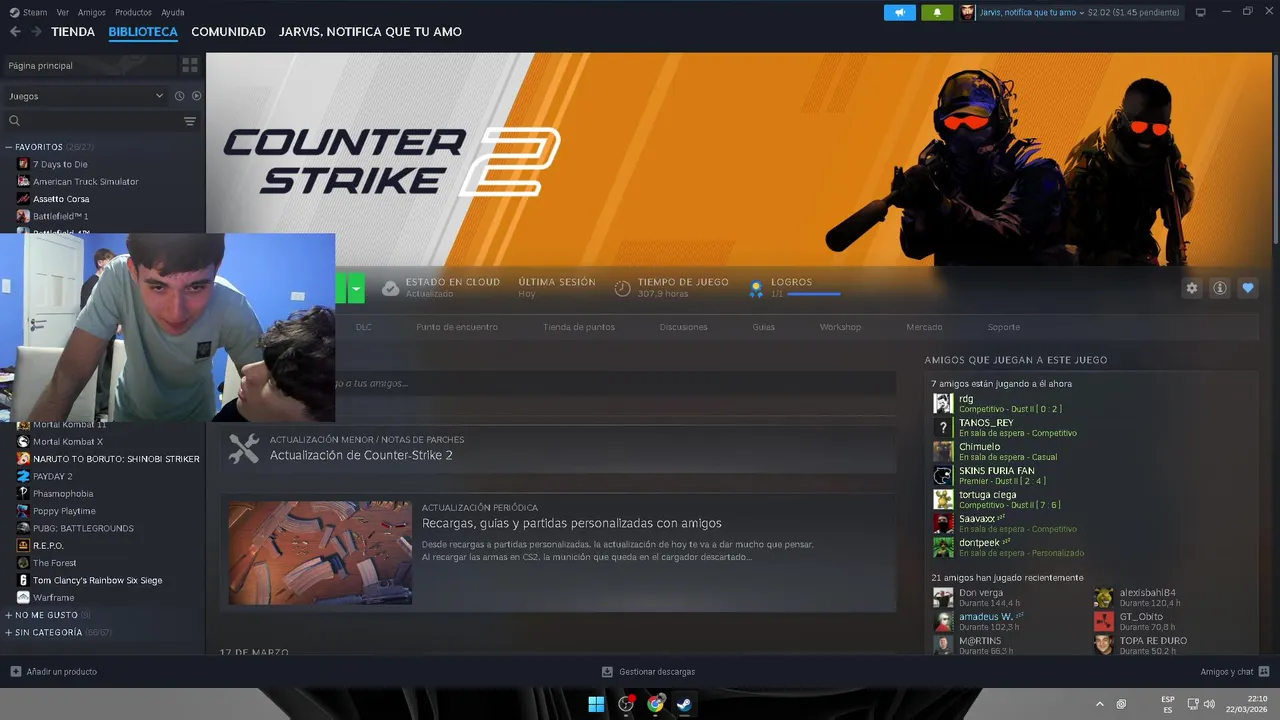Click the library search field
This screenshot has width=1280, height=720.
pos(100,121)
